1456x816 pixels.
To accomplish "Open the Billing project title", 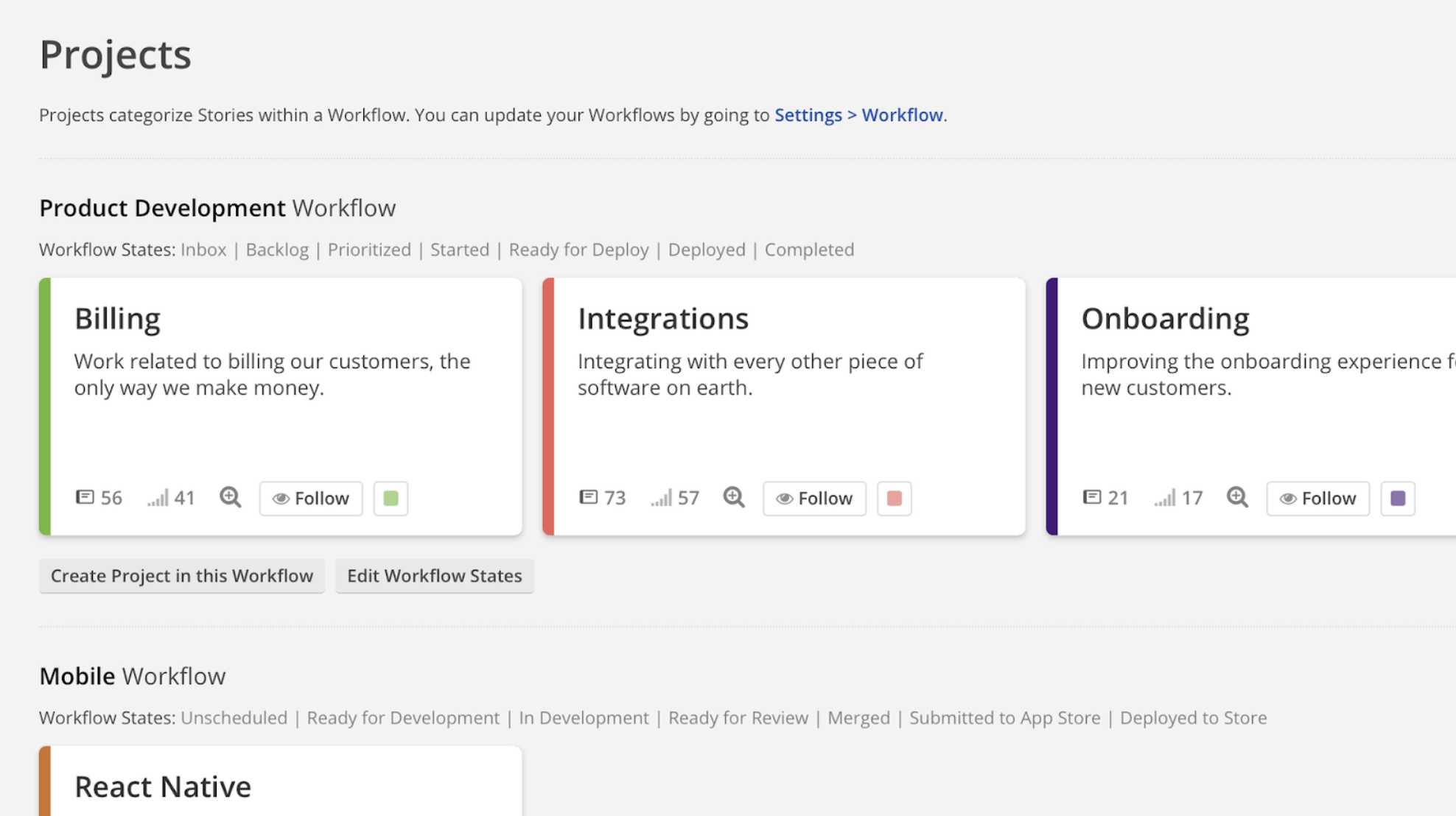I will click(x=117, y=319).
